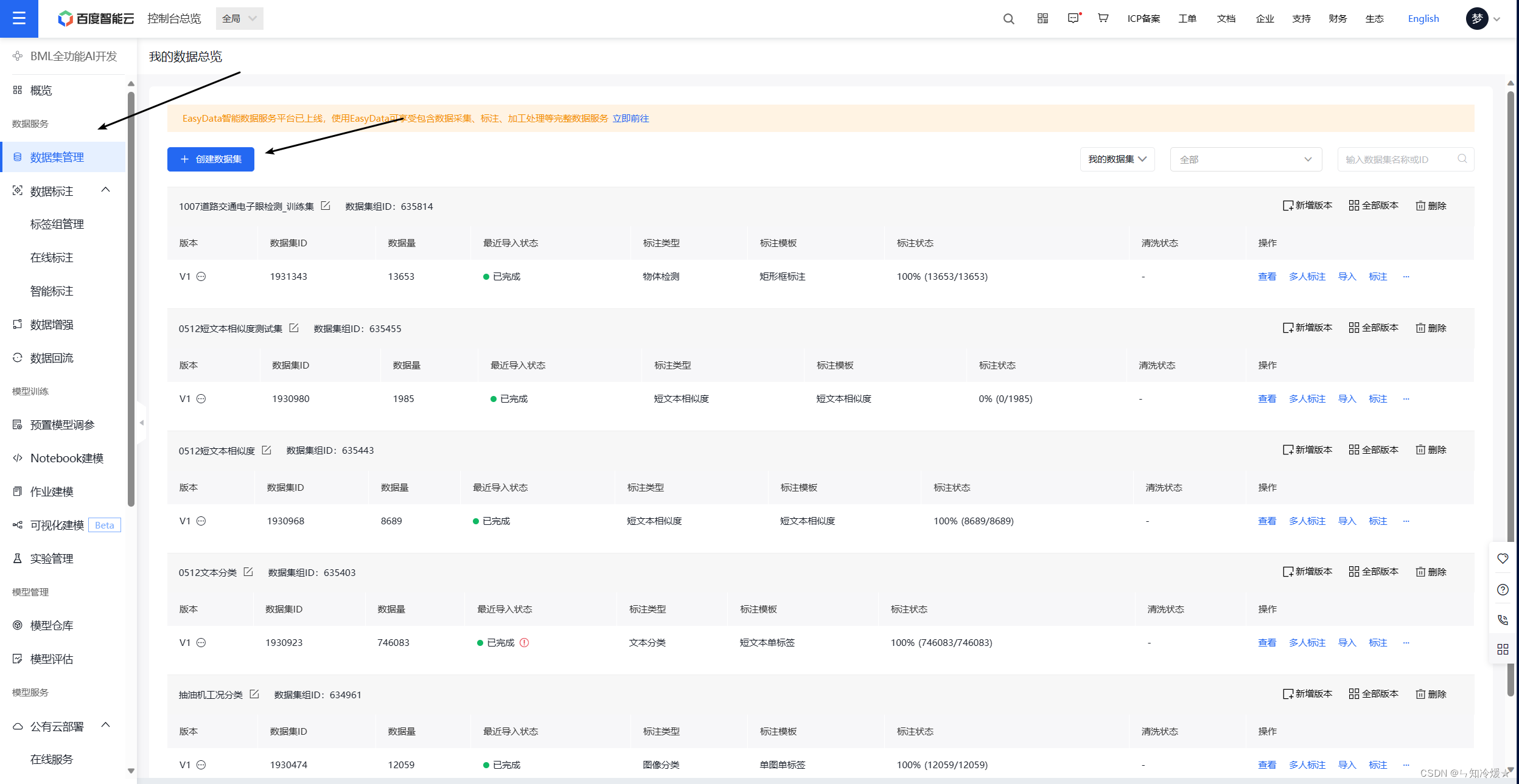Switch language to English
The height and width of the screenshot is (784, 1519).
coord(1423,19)
